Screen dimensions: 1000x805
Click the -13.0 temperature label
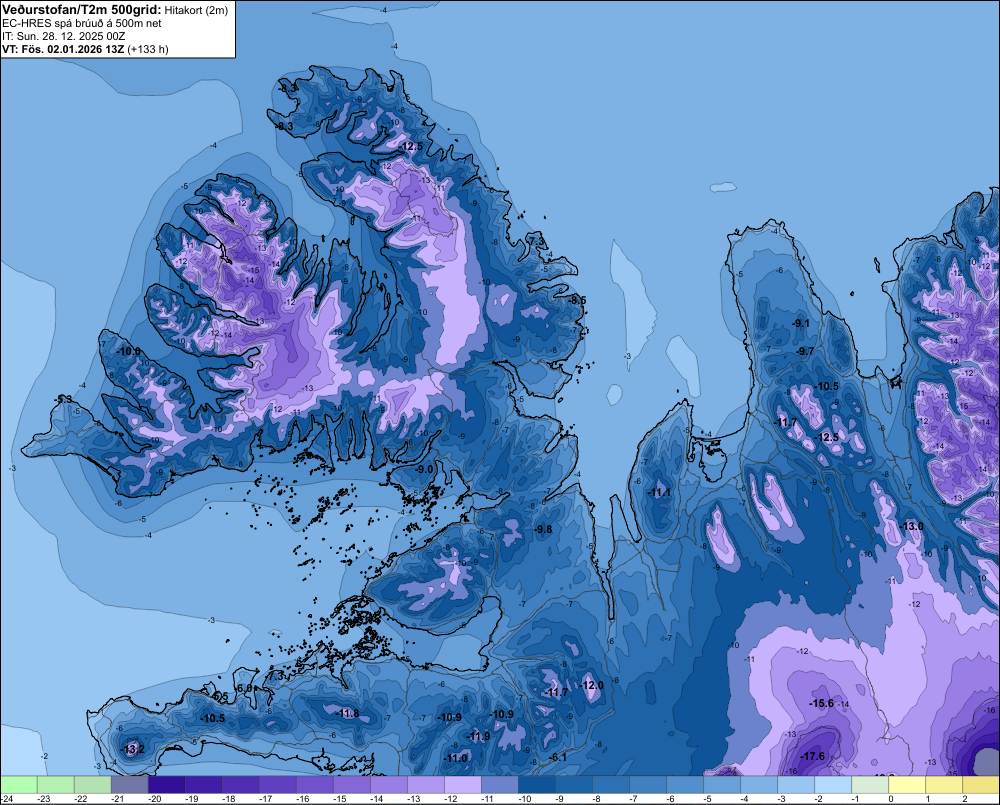coord(912,526)
